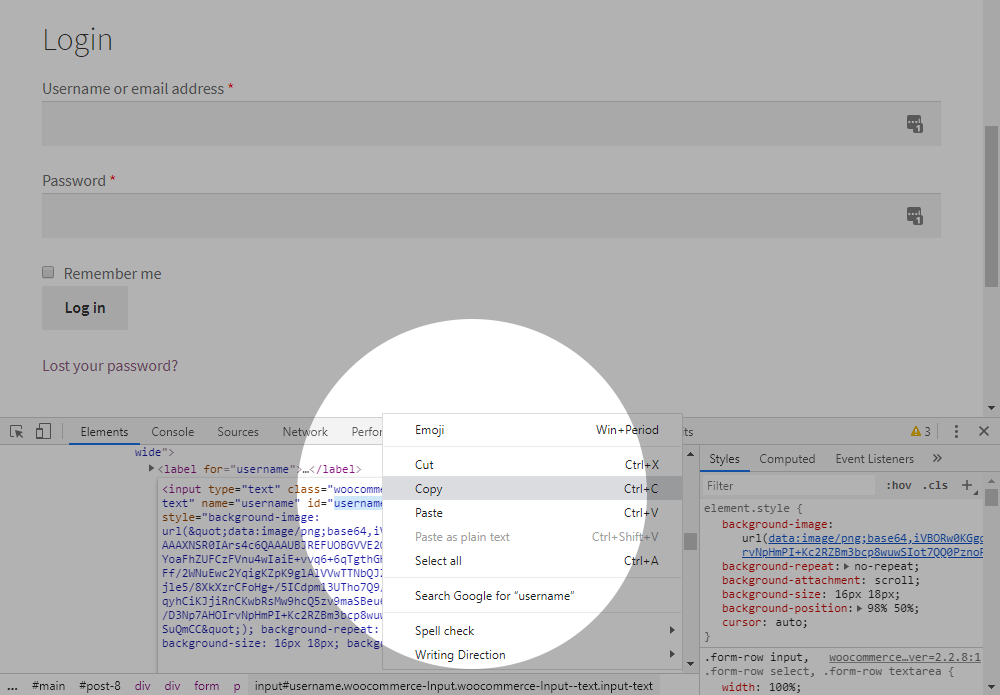Select the Computed tab

pyautogui.click(x=787, y=458)
